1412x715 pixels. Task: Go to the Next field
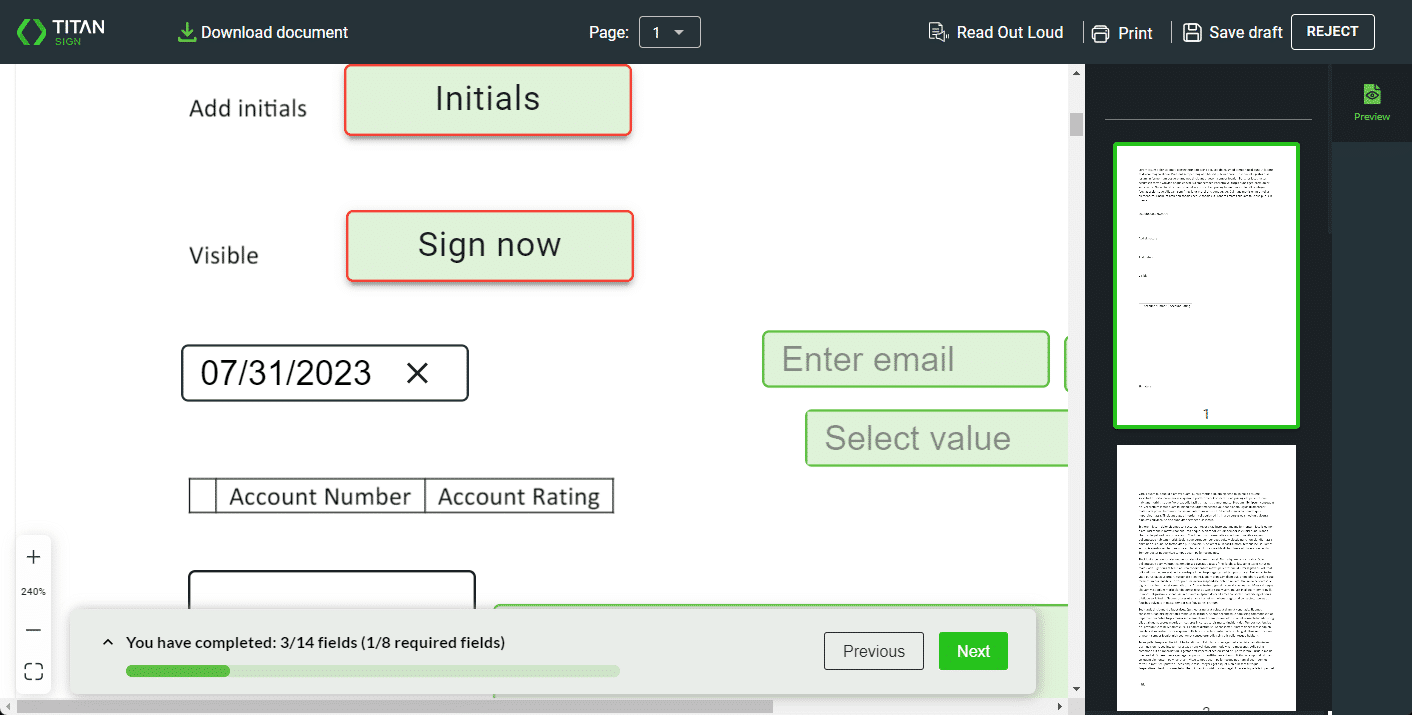tap(972, 651)
